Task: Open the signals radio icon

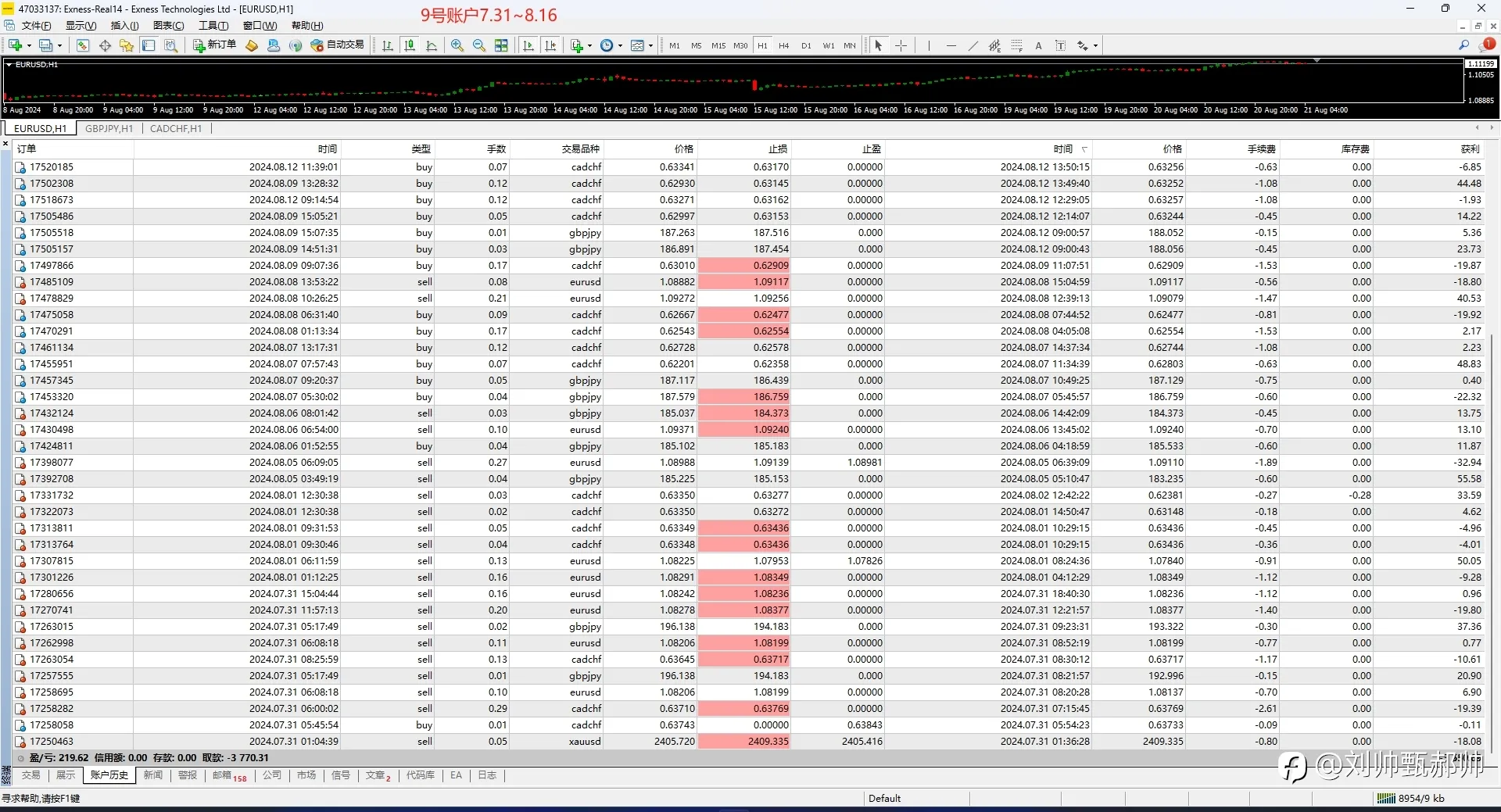Action: 296,45
